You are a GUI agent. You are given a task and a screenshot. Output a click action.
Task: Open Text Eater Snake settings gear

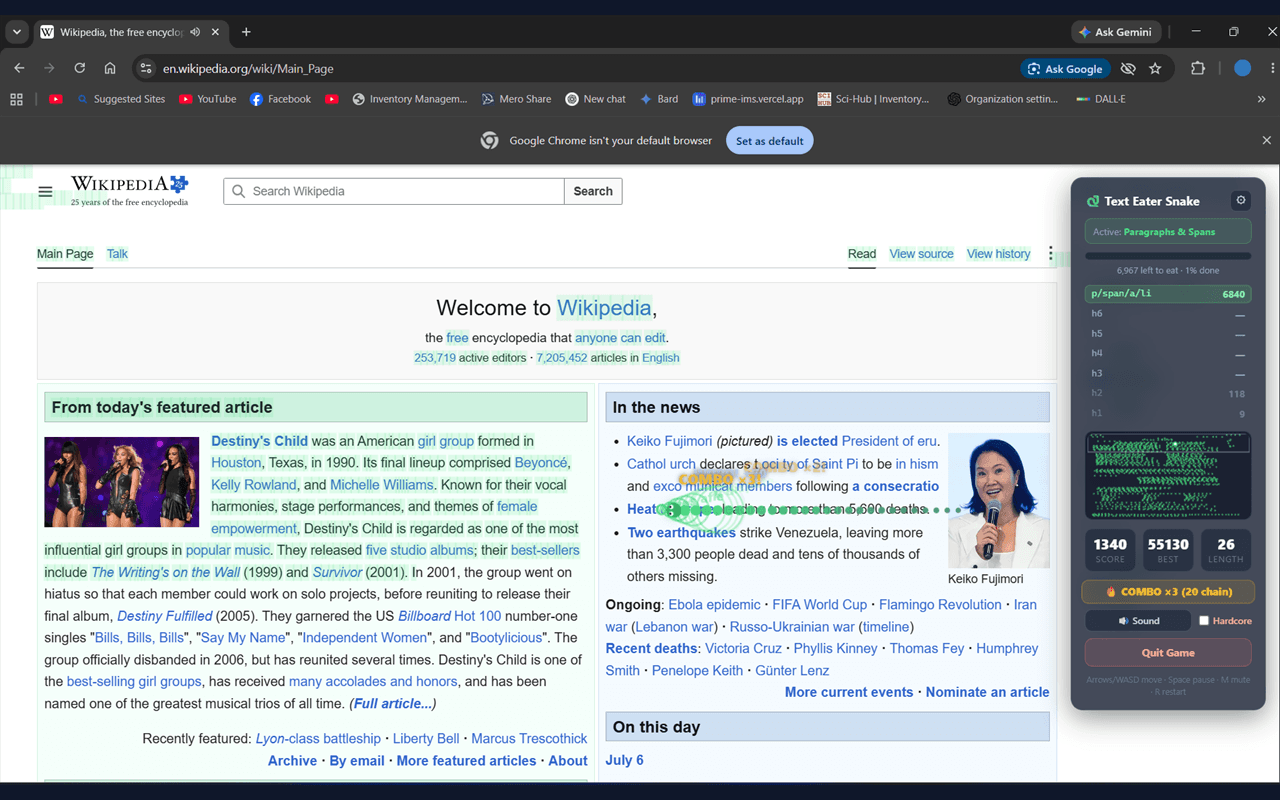click(x=1241, y=200)
